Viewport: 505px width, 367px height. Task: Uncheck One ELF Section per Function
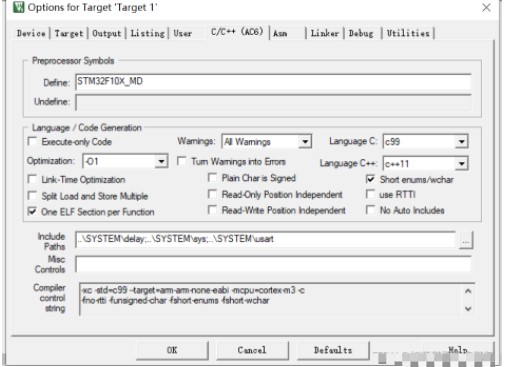pyautogui.click(x=32, y=211)
